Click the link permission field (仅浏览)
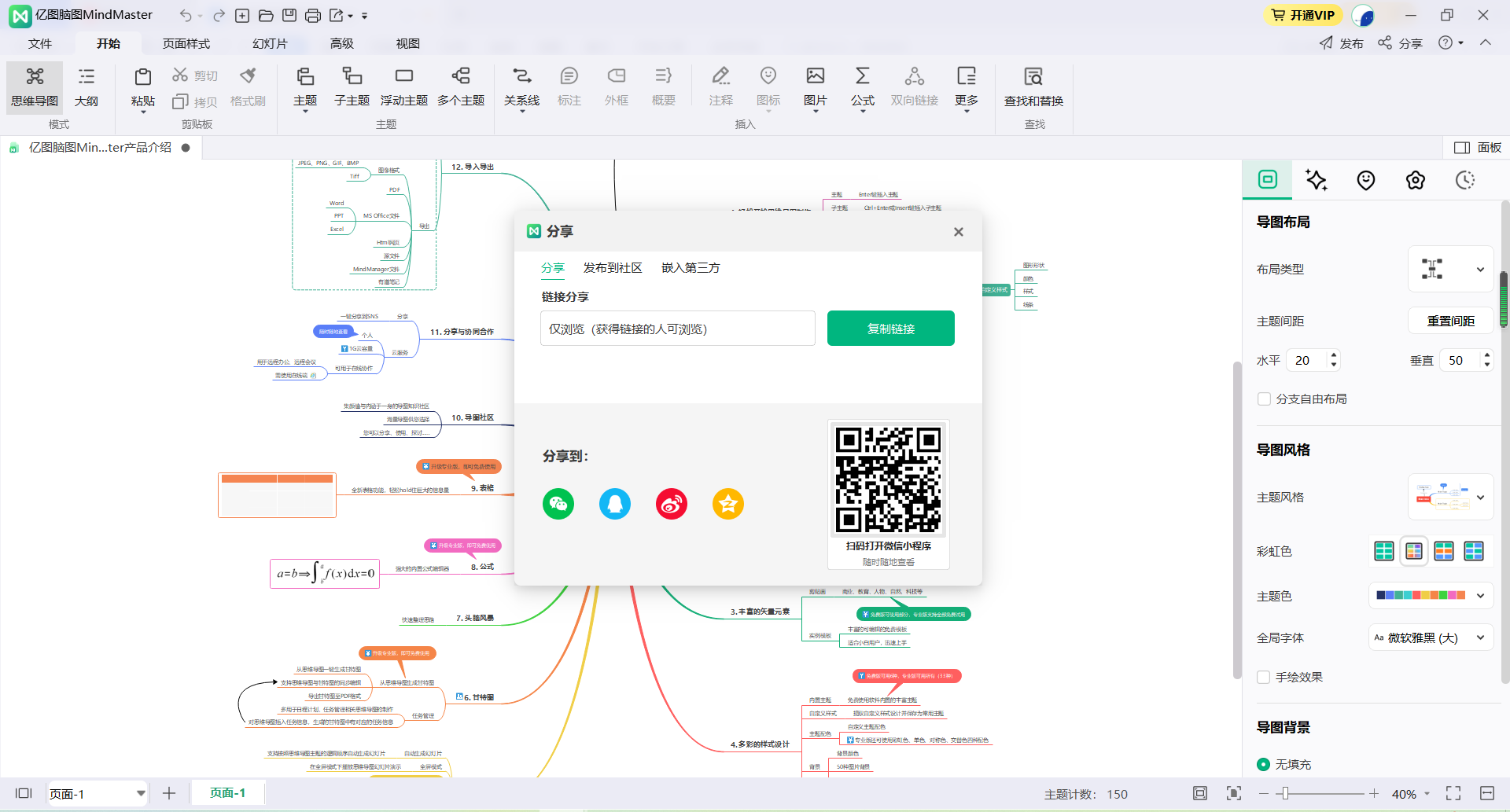 pos(678,329)
